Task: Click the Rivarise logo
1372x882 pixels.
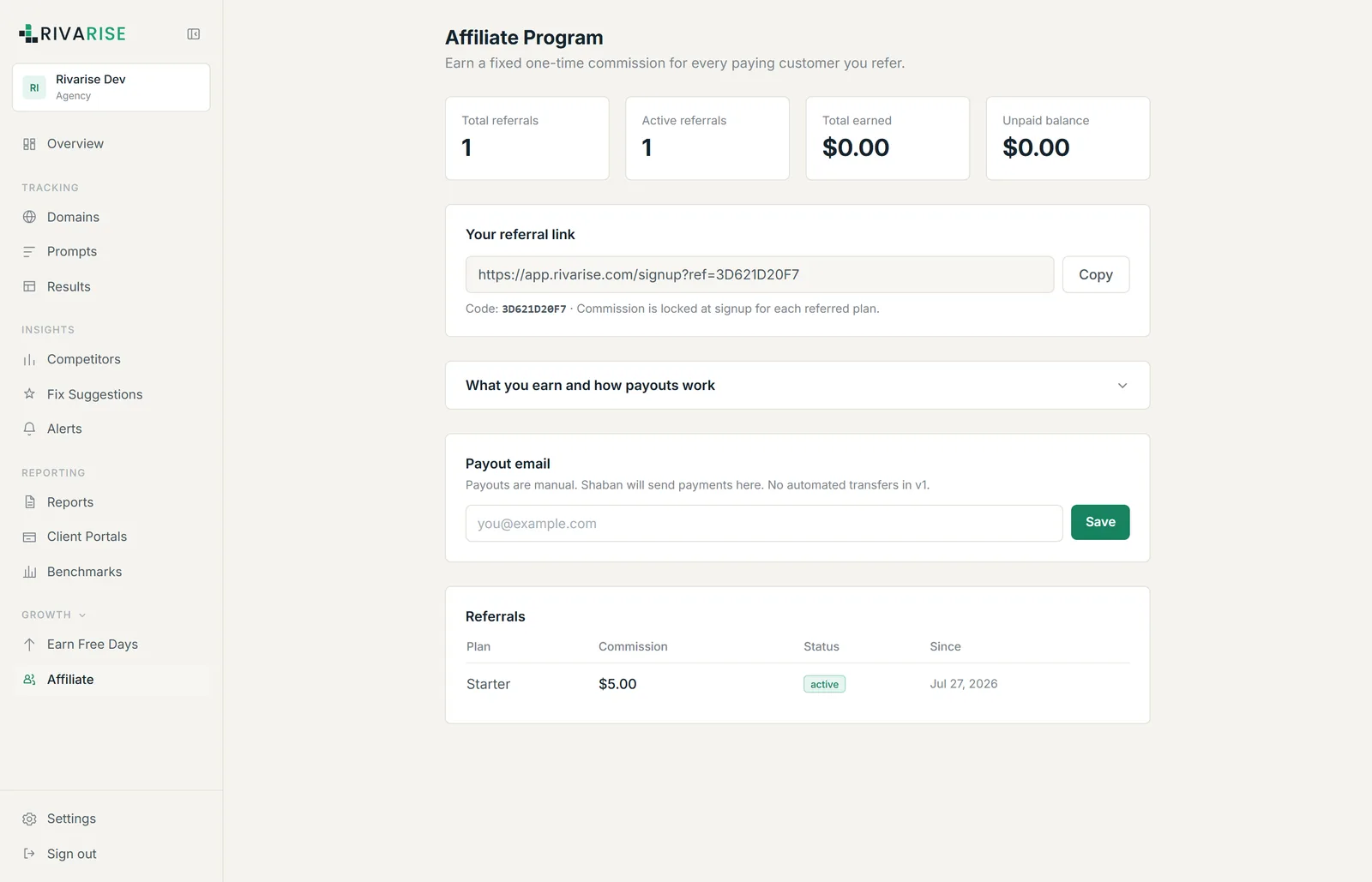Action: pyautogui.click(x=73, y=34)
